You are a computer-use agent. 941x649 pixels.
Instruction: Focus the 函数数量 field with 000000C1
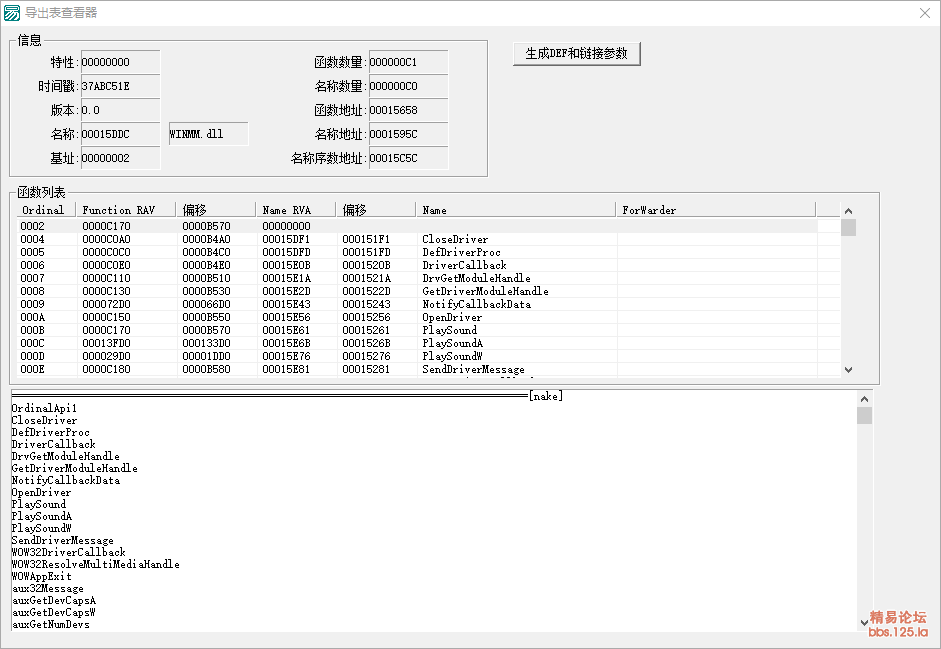407,62
